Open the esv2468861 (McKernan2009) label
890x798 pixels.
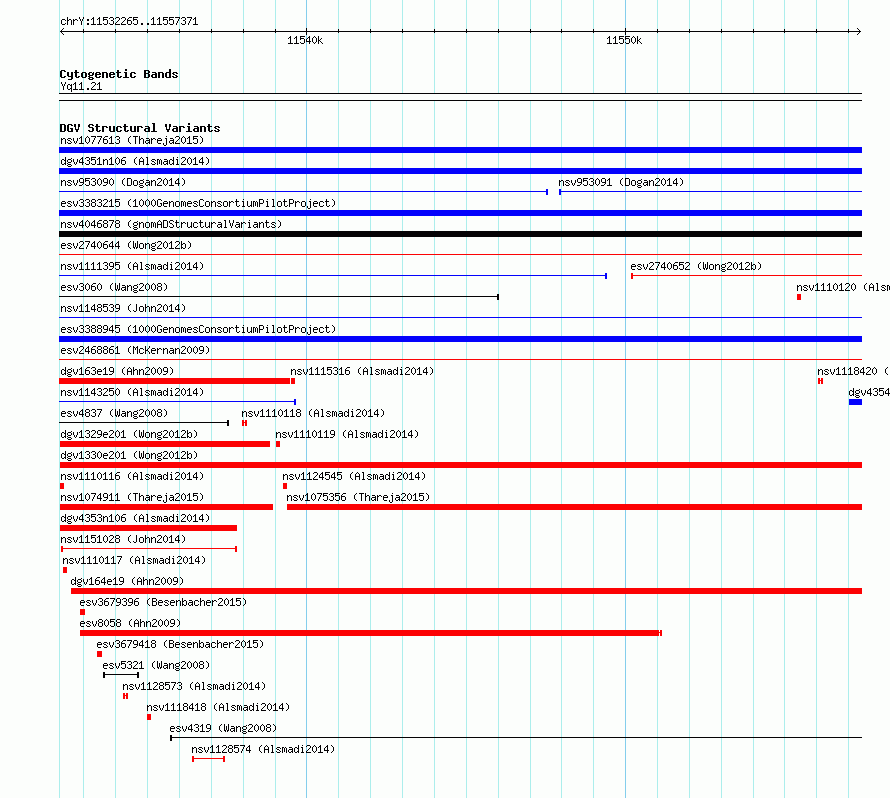pyautogui.click(x=135, y=350)
